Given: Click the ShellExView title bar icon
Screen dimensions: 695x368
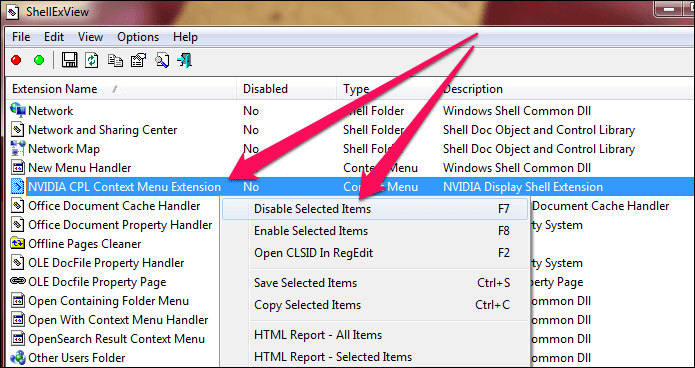Looking at the screenshot, I should tap(12, 12).
